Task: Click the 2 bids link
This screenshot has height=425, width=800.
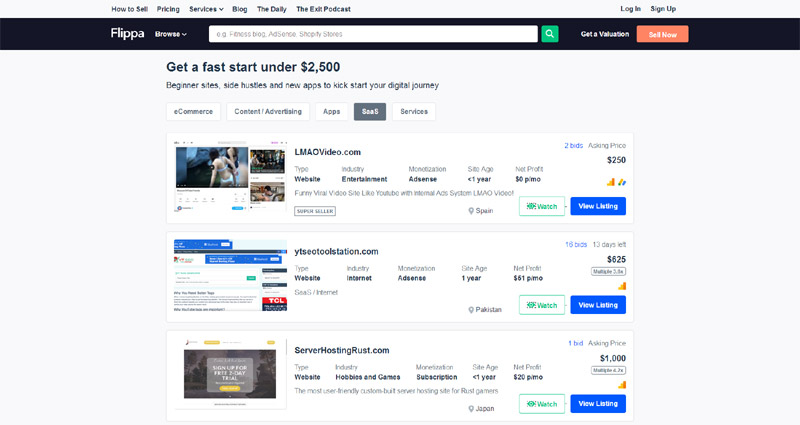Action: 573,145
